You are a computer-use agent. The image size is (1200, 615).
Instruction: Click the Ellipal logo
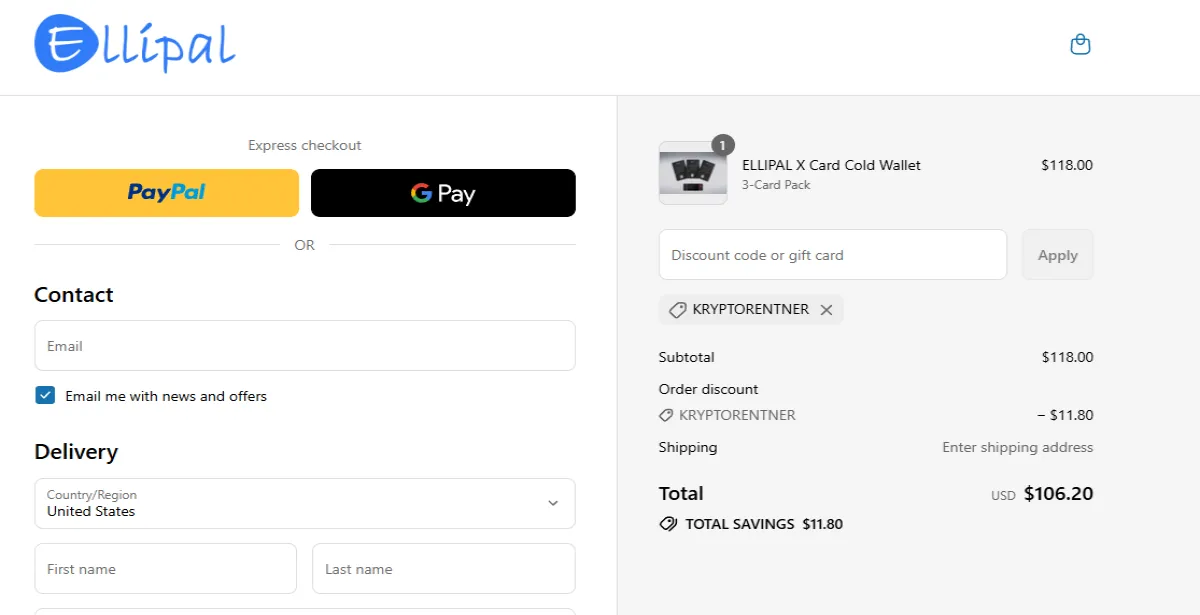tap(135, 45)
